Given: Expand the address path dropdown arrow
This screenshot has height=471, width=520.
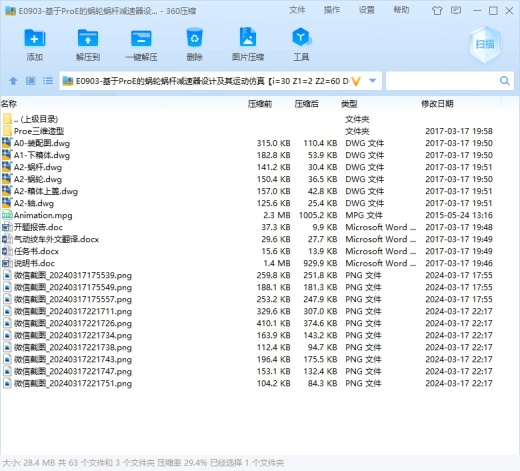Looking at the screenshot, I should pyautogui.click(x=373, y=81).
